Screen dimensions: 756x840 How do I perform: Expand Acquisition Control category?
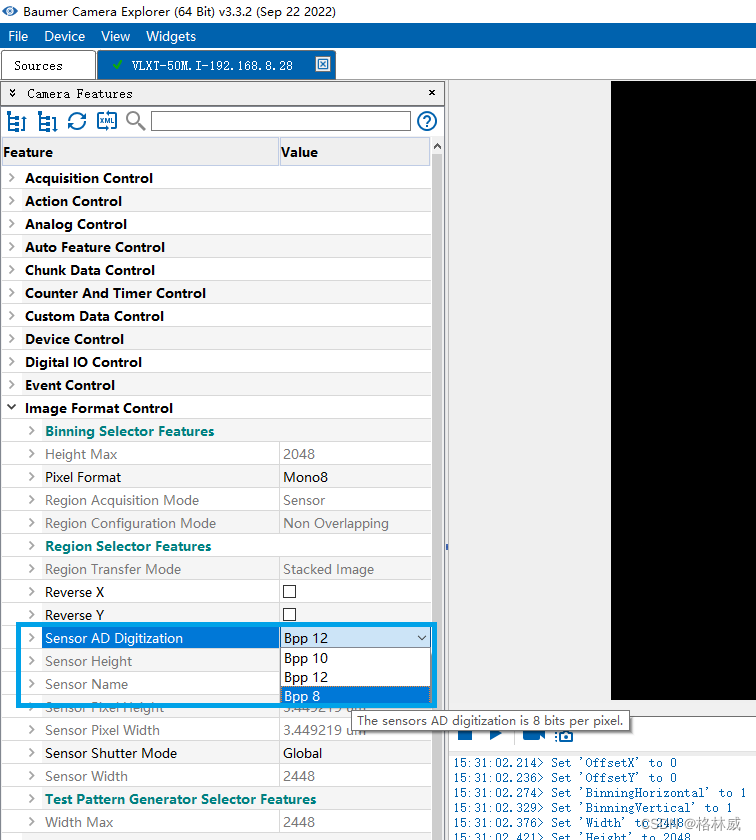[x=12, y=178]
